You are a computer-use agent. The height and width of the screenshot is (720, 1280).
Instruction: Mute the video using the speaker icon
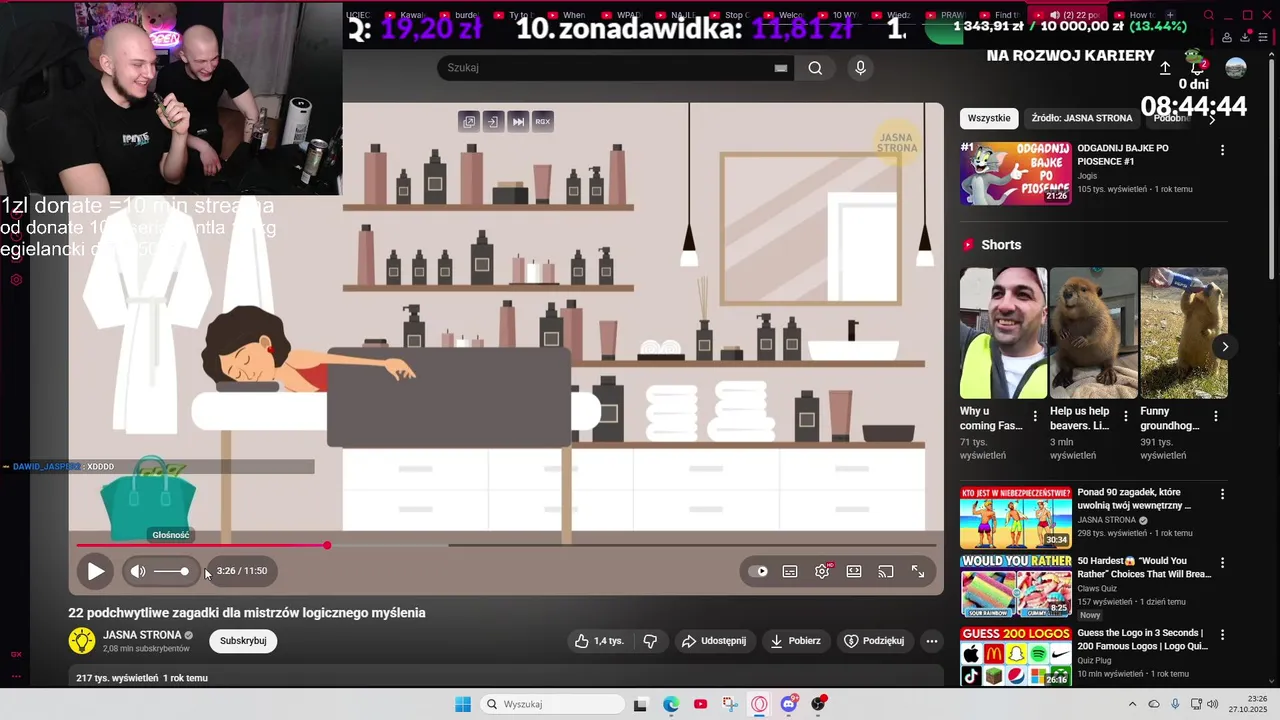tap(138, 572)
